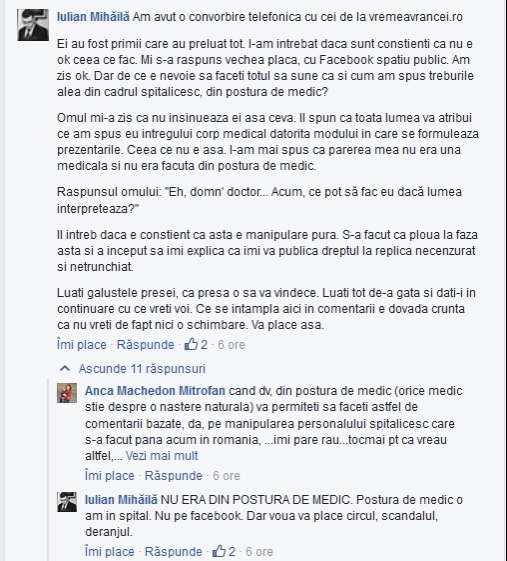Viewport: 507px width, 561px height.
Task: Reply to main comment via Răspunde
Action: (x=146, y=345)
